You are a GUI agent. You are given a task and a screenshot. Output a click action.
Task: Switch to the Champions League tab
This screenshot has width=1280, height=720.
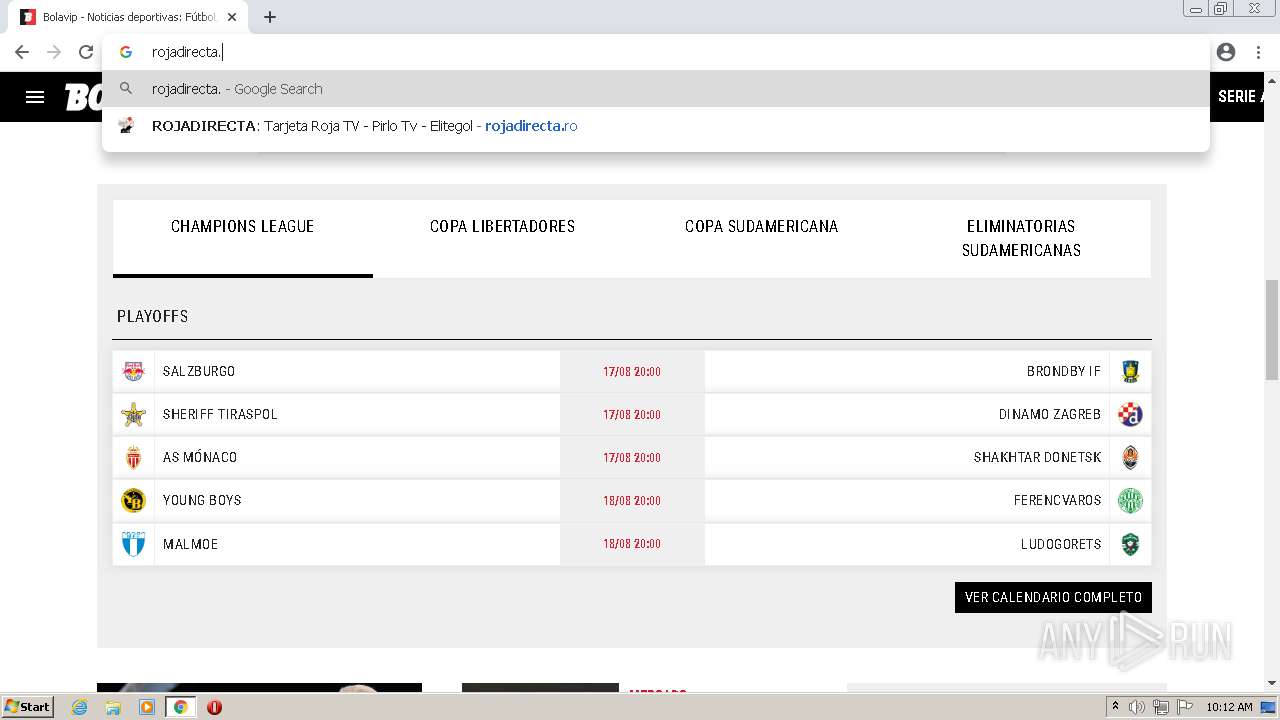pos(243,238)
